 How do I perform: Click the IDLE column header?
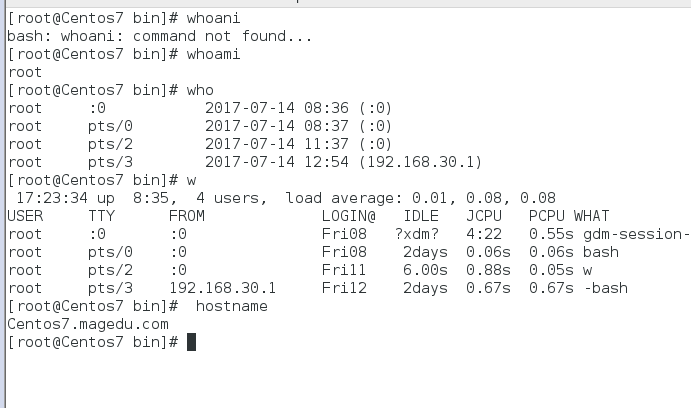421,216
